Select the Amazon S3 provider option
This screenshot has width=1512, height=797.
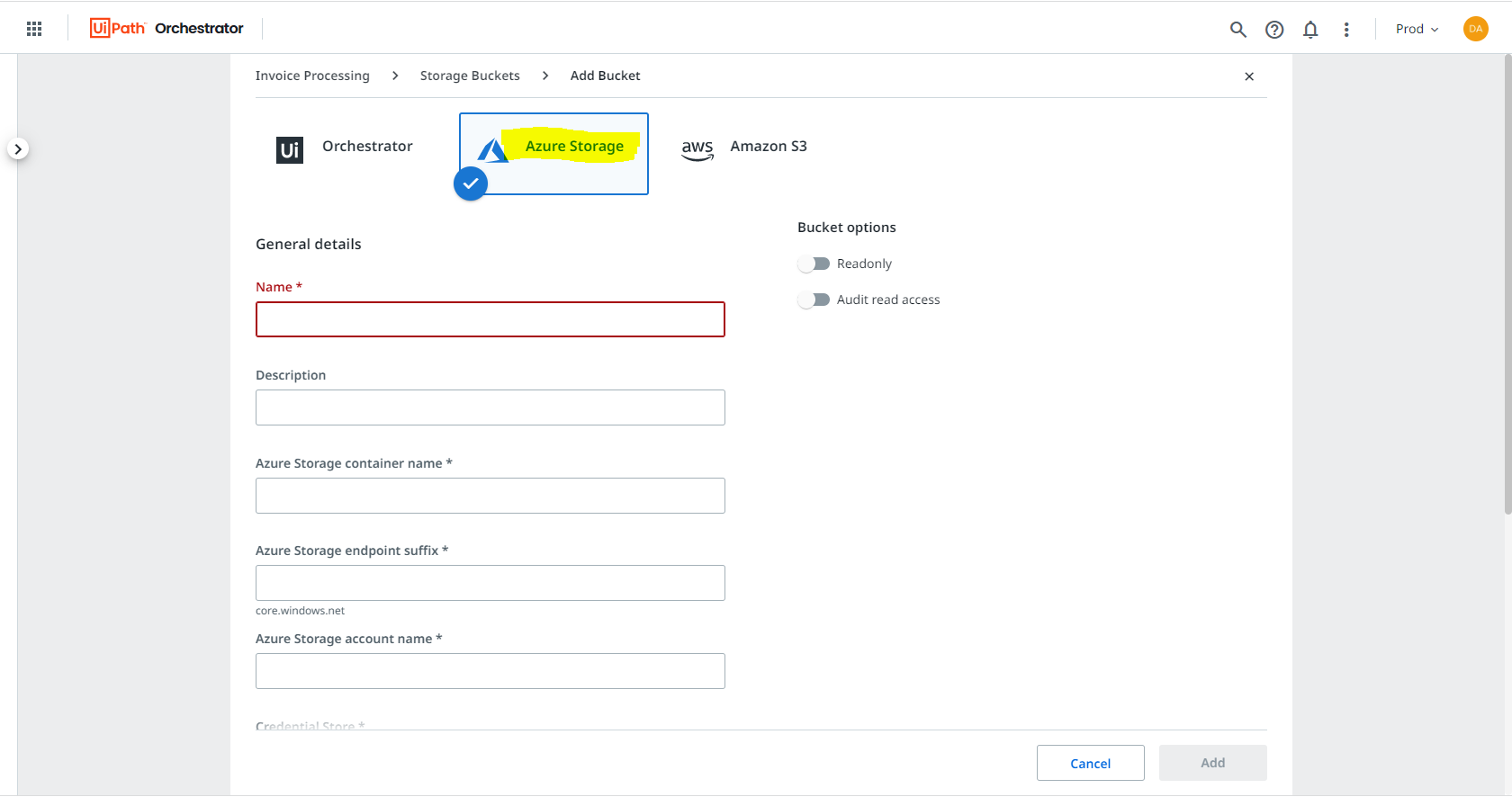pos(744,148)
